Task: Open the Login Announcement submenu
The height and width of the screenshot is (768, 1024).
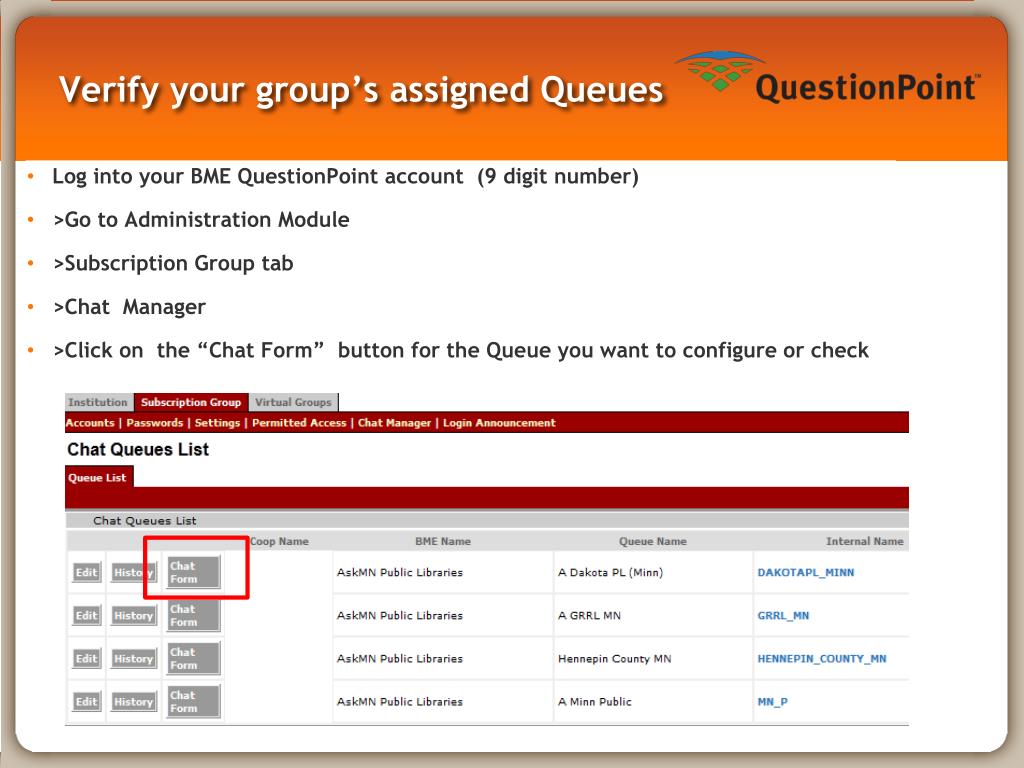Action: coord(499,423)
